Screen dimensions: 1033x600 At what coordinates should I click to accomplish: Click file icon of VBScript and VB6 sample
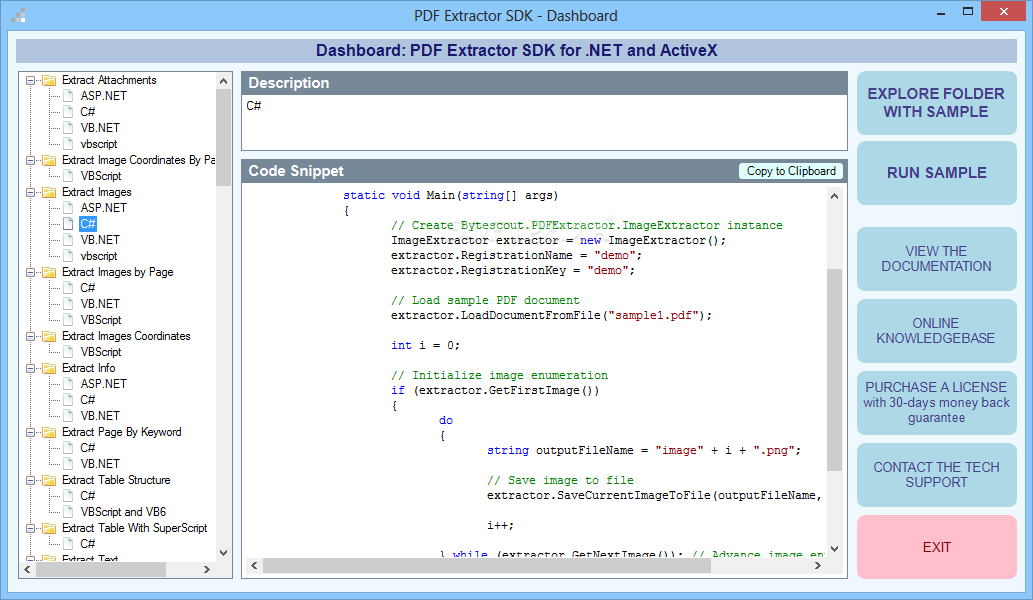(68, 512)
